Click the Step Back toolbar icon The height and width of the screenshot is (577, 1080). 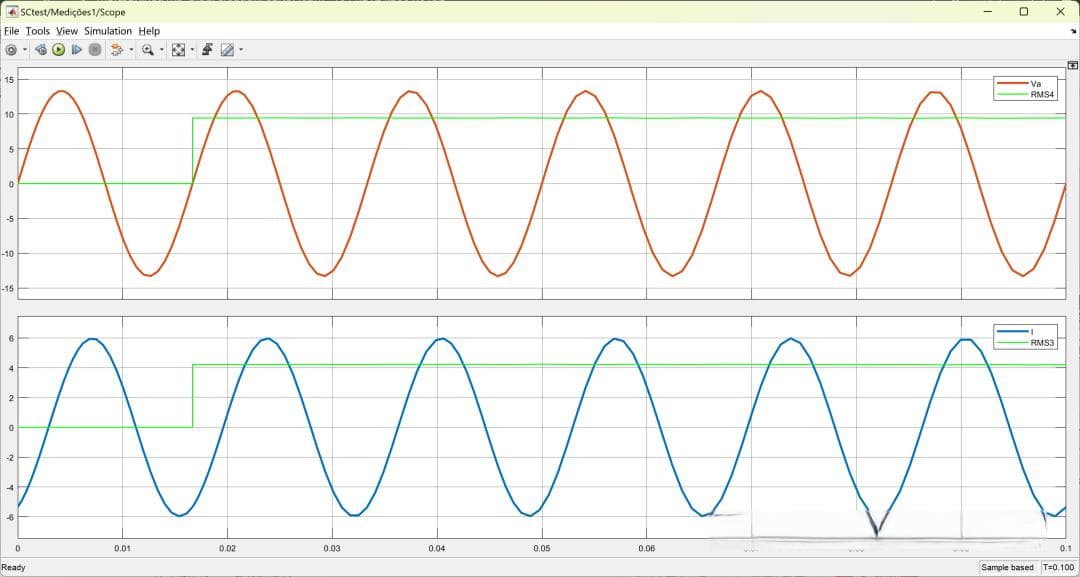tap(41, 50)
